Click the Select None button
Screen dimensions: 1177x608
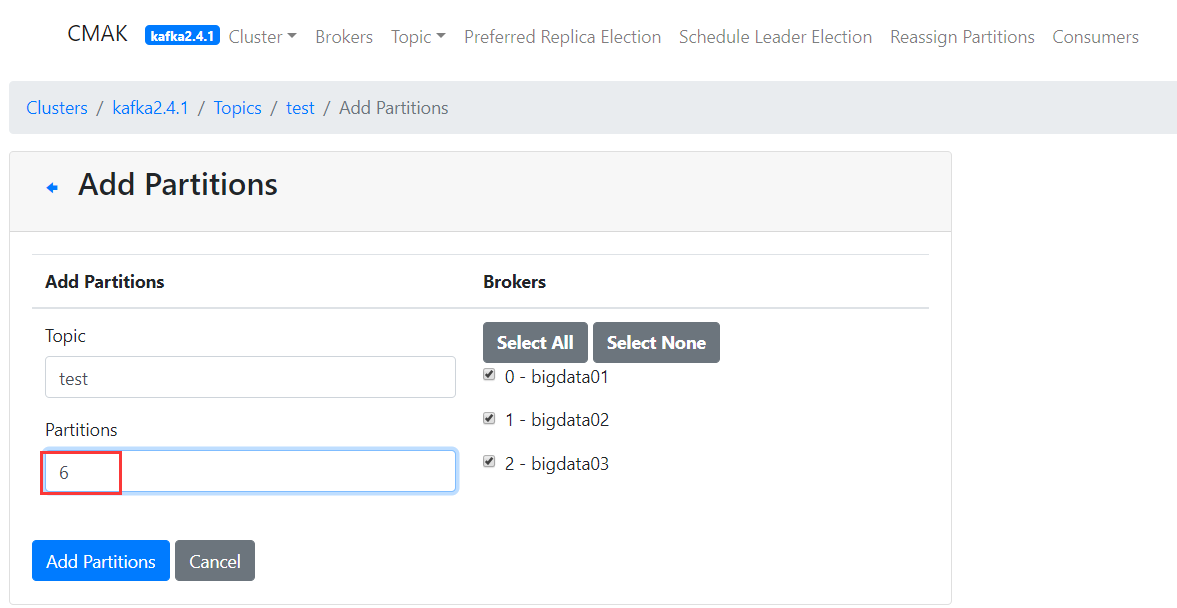tap(656, 343)
